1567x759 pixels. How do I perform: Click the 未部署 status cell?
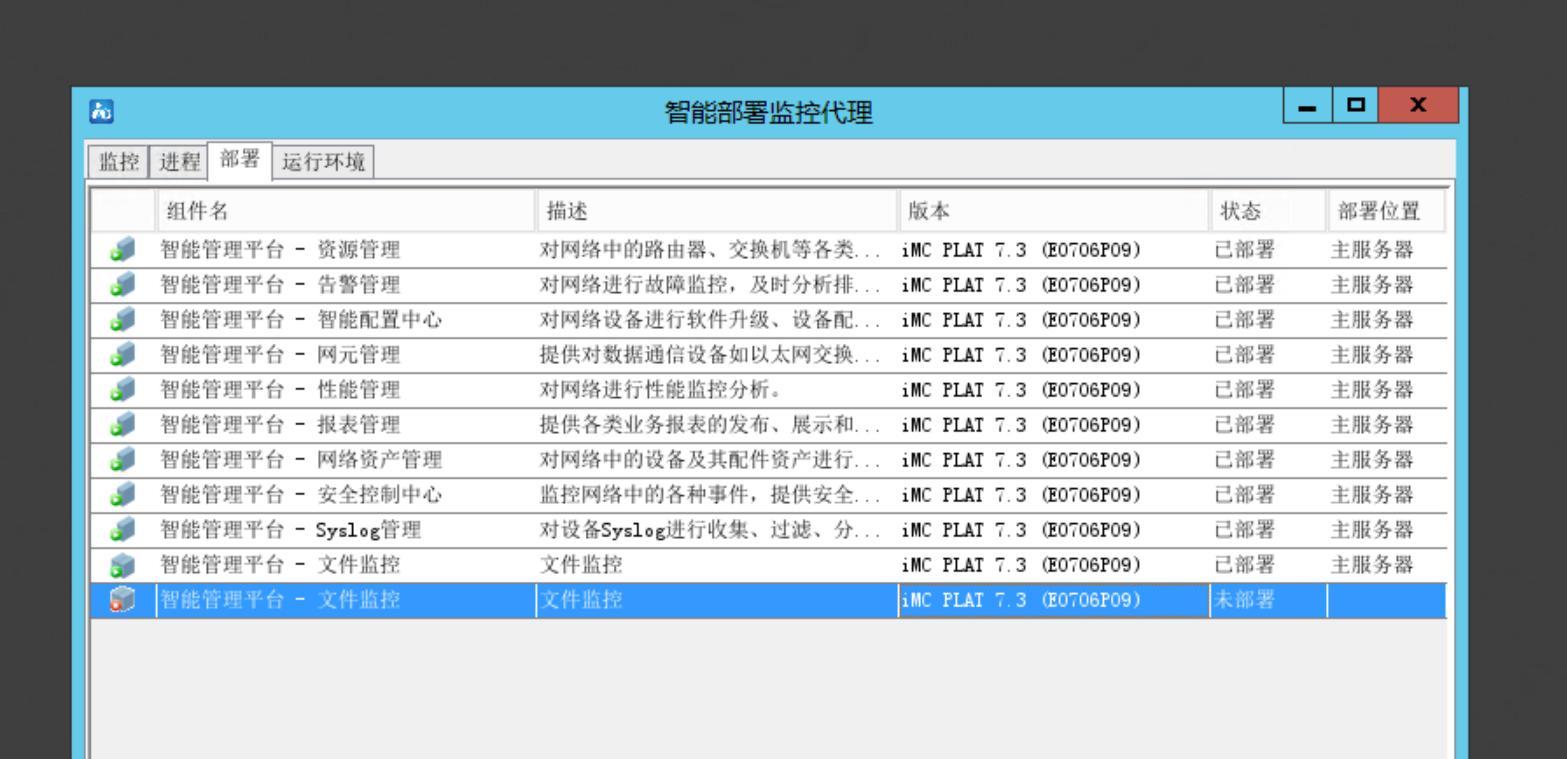click(x=1245, y=600)
